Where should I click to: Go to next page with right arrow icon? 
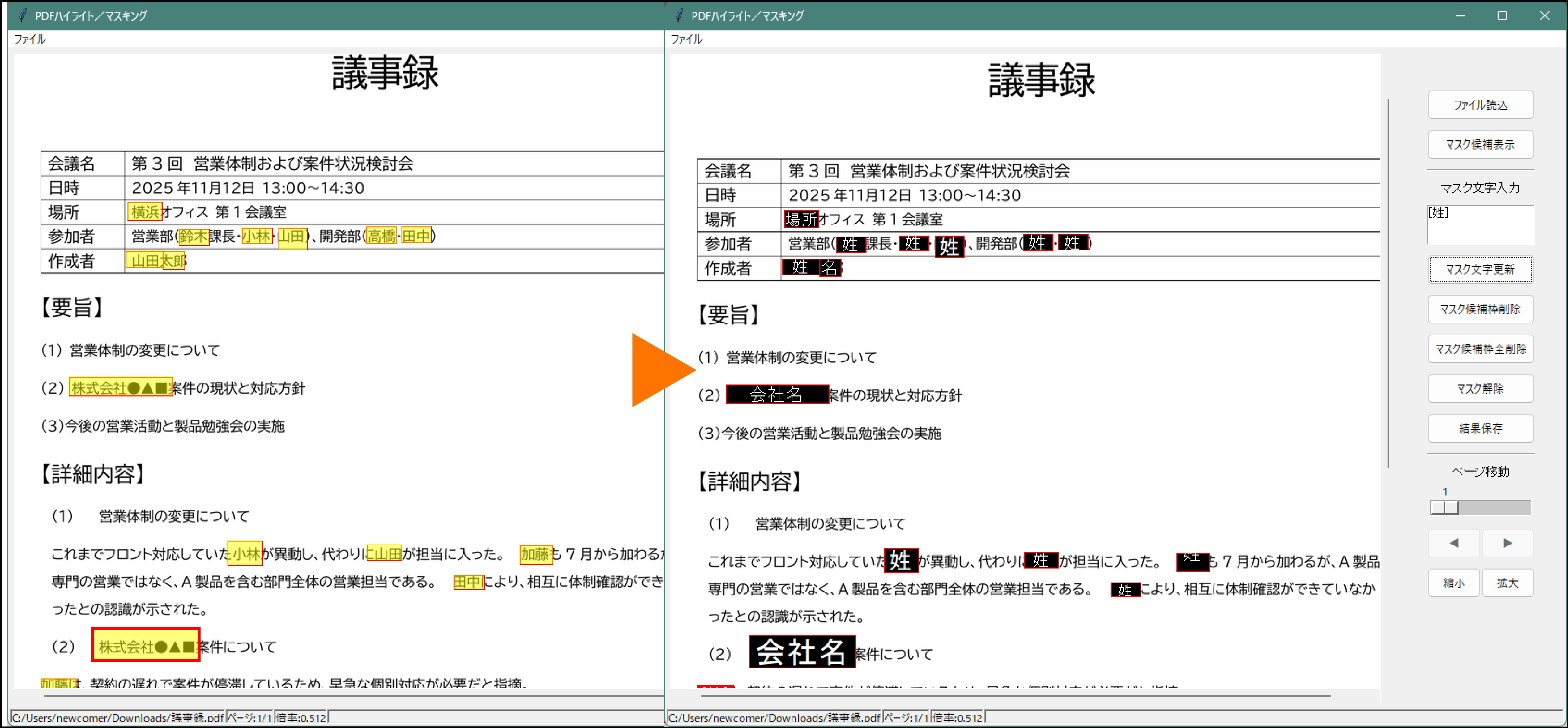coord(1508,543)
